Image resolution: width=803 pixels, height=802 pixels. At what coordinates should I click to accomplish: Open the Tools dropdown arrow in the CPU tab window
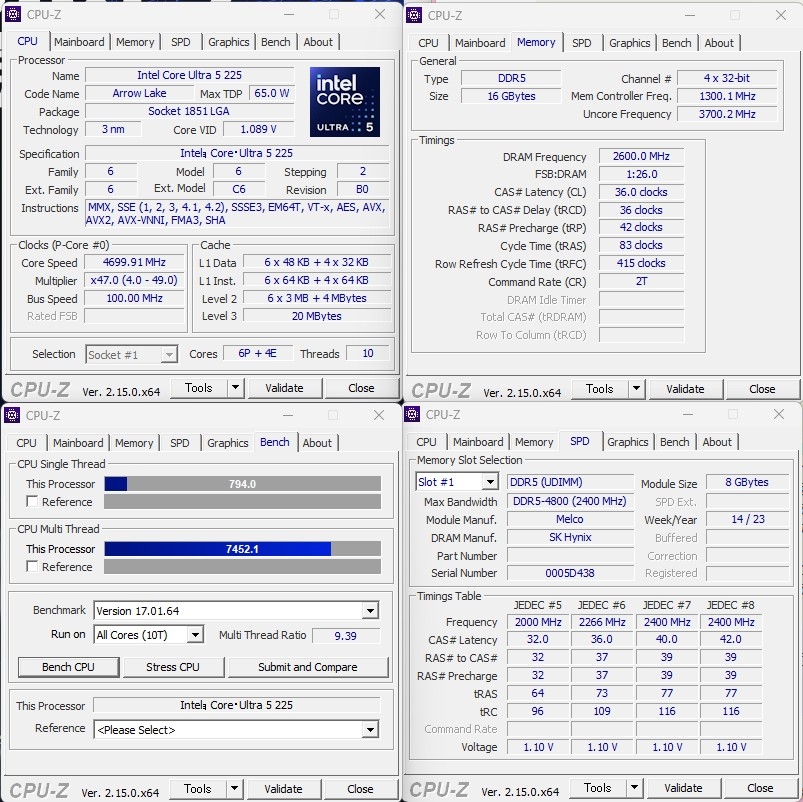coord(236,388)
